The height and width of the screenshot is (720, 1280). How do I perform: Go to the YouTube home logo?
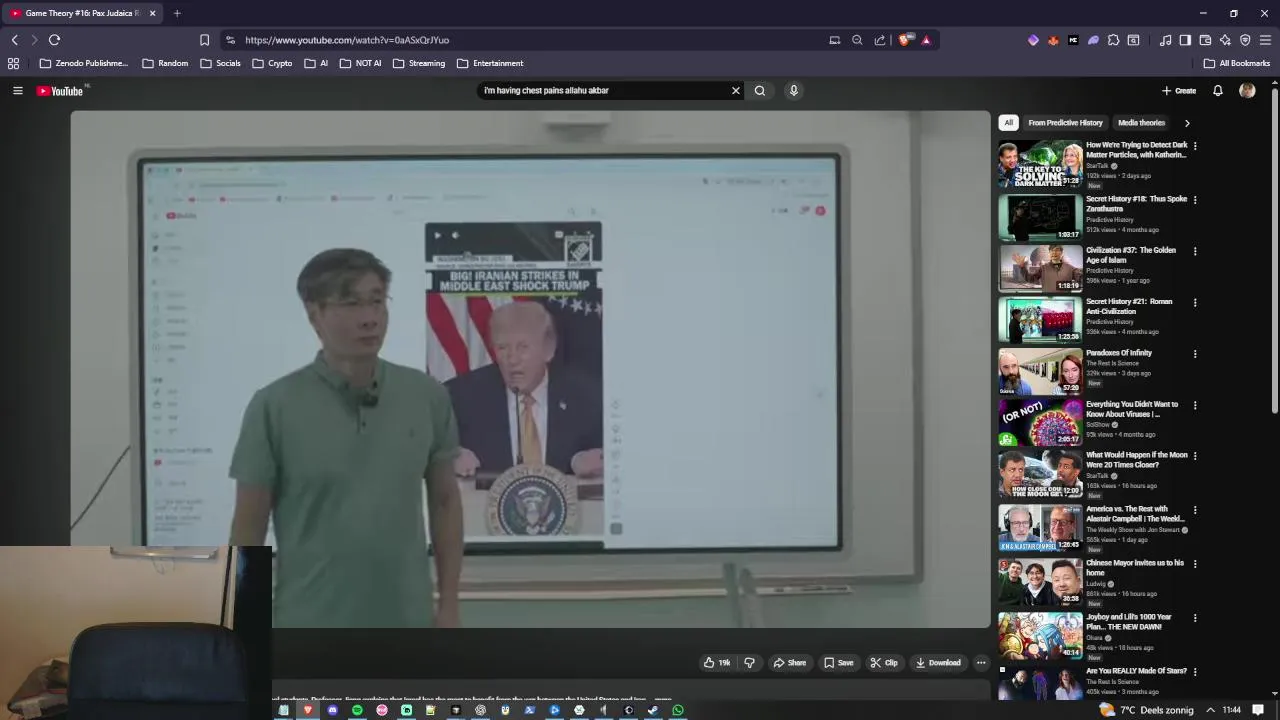click(62, 91)
